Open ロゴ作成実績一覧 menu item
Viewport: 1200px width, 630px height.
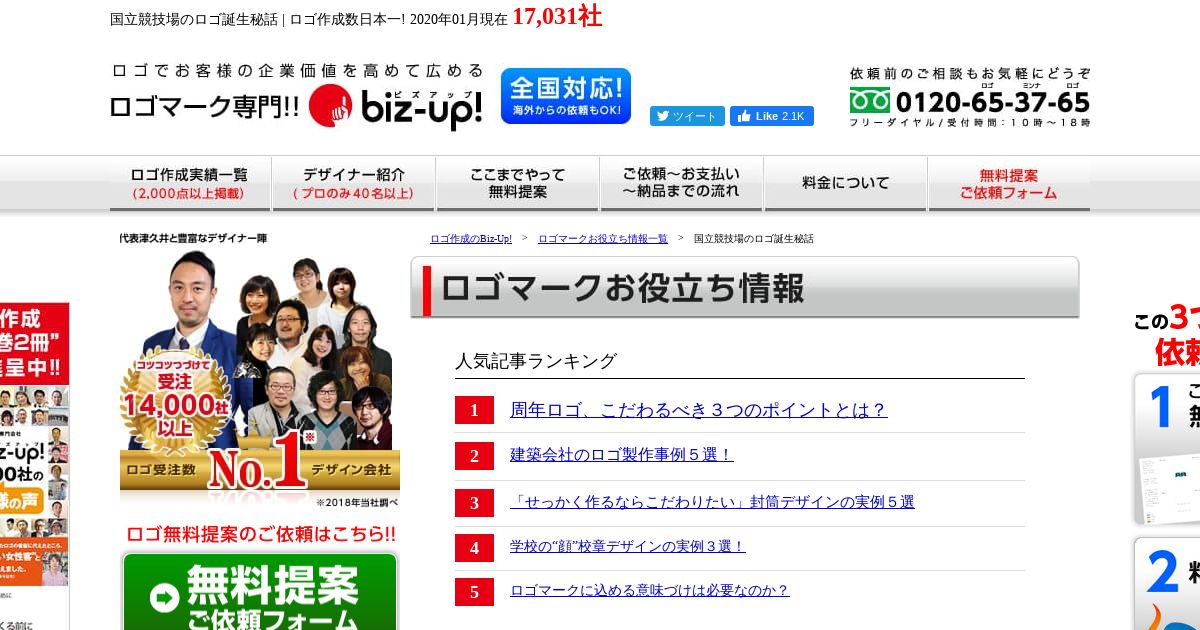point(190,183)
